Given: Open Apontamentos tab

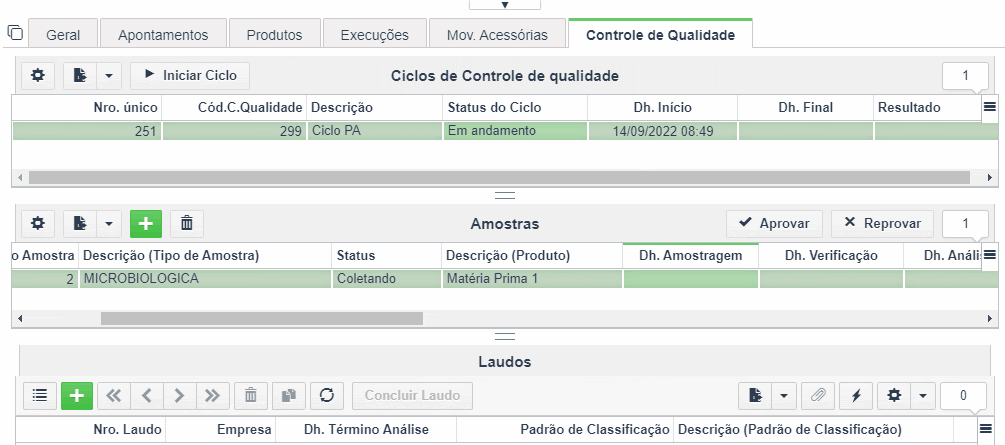Looking at the screenshot, I should 163,35.
